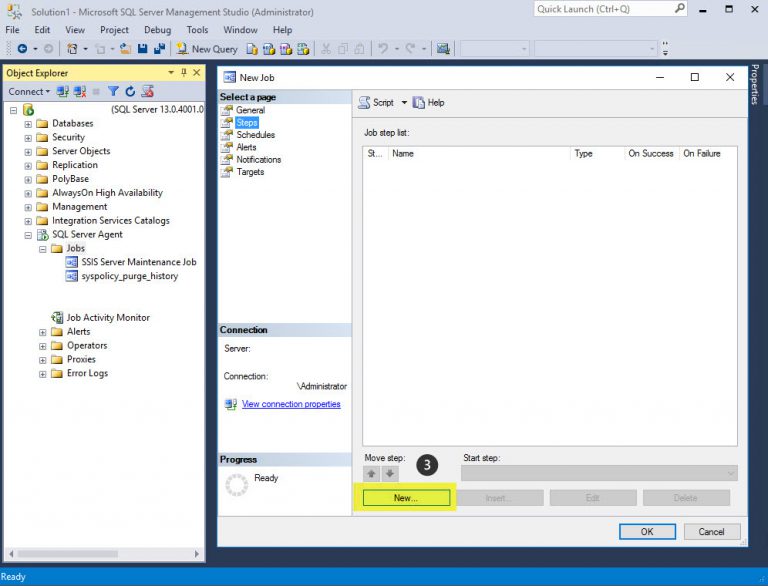Collapse the SQL Server Agent node
768x586 pixels.
tap(28, 236)
